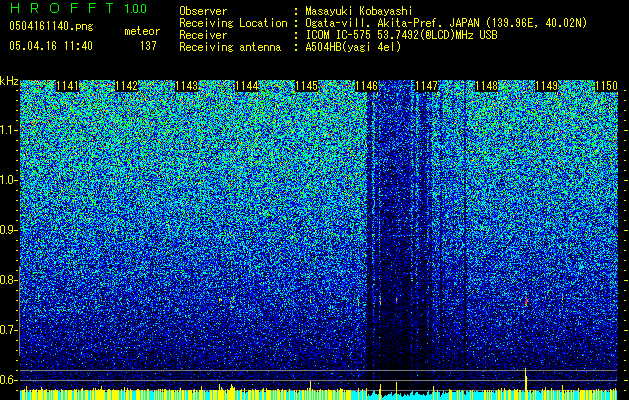This screenshot has height=400, width=629.
Task: Click the 1146 time marker
Action: coord(367,86)
